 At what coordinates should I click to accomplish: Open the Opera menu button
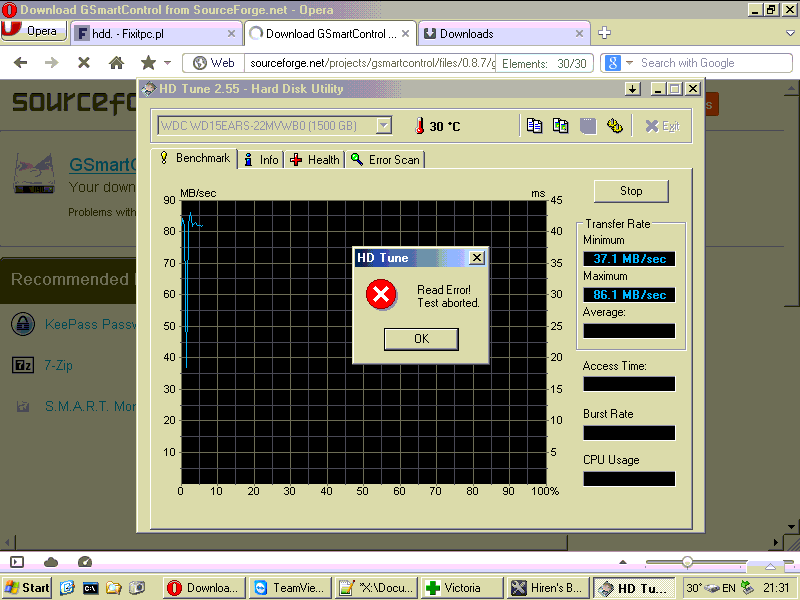pos(34,31)
